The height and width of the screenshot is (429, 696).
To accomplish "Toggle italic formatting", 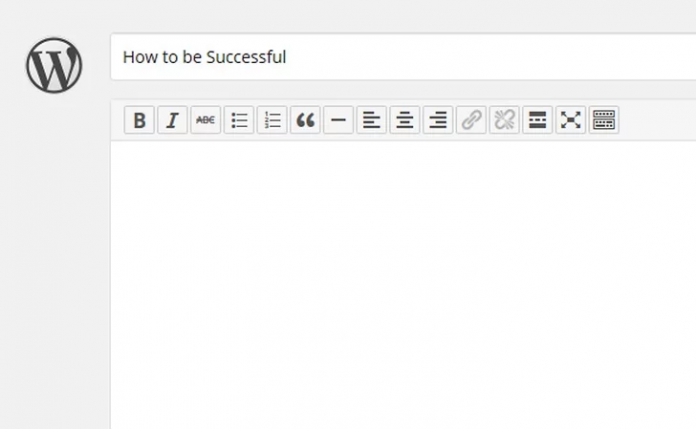I will click(172, 120).
